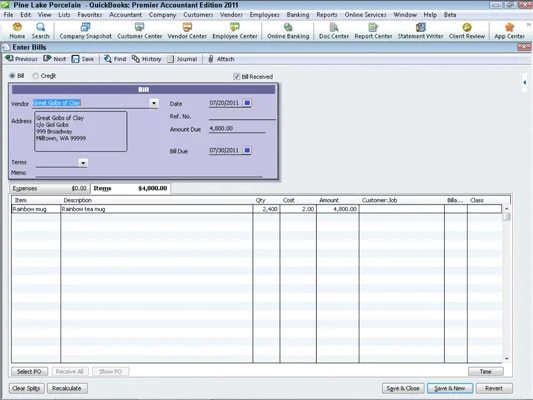The height and width of the screenshot is (400, 533).
Task: Open the Vendors menu
Action: [x=231, y=15]
